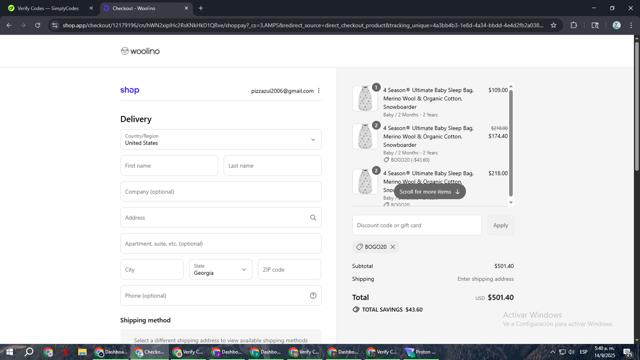Open the Proton app in the taskbar
Screen dimensions: 640x360
click(420, 352)
